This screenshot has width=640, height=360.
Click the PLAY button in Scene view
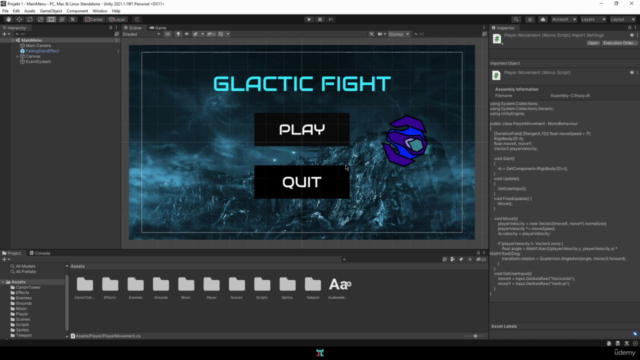coord(302,129)
